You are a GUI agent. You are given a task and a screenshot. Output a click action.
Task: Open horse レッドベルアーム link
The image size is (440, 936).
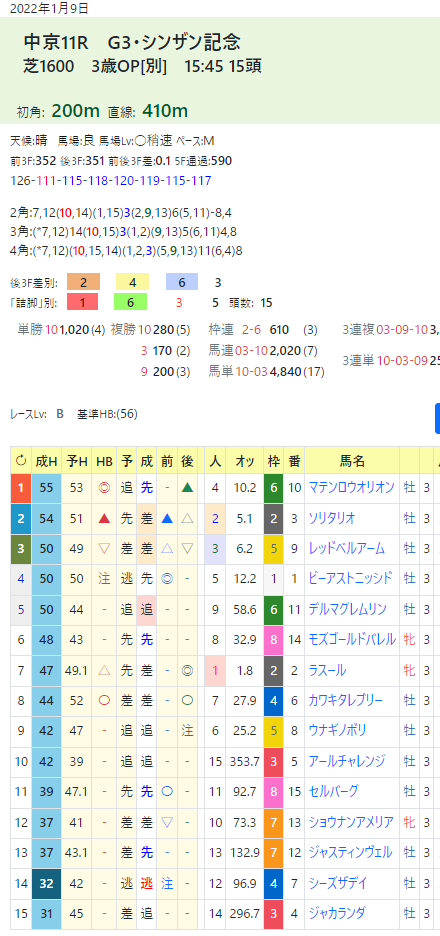(x=346, y=549)
